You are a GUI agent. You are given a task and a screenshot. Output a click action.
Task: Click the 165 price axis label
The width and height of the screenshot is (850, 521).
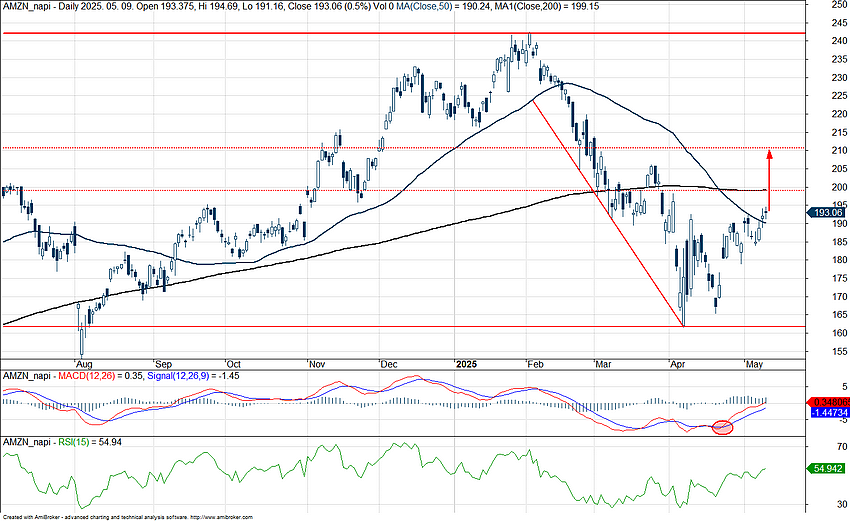(x=839, y=314)
